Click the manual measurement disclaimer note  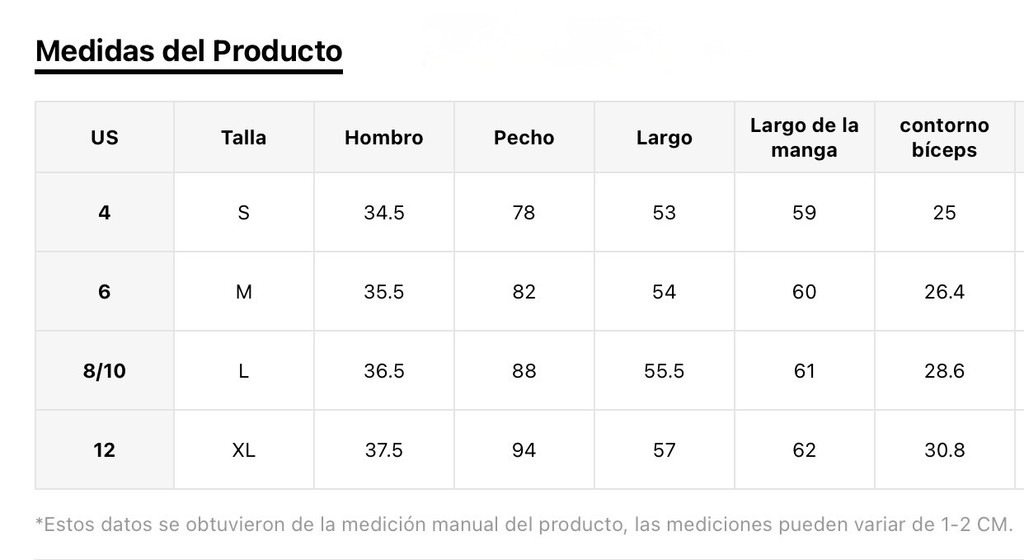pyautogui.click(x=524, y=524)
